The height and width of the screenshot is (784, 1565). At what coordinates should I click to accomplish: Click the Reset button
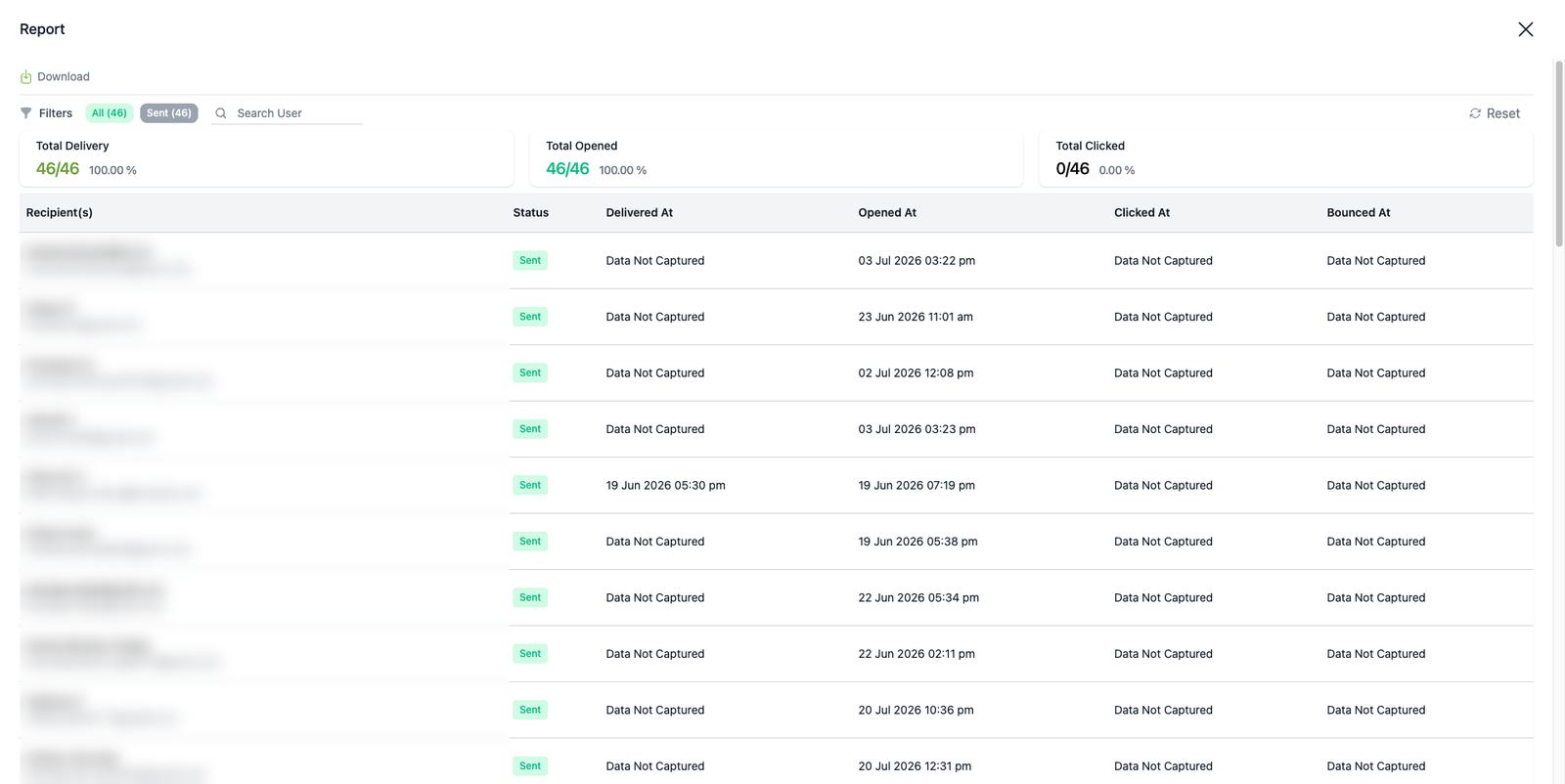point(1495,113)
